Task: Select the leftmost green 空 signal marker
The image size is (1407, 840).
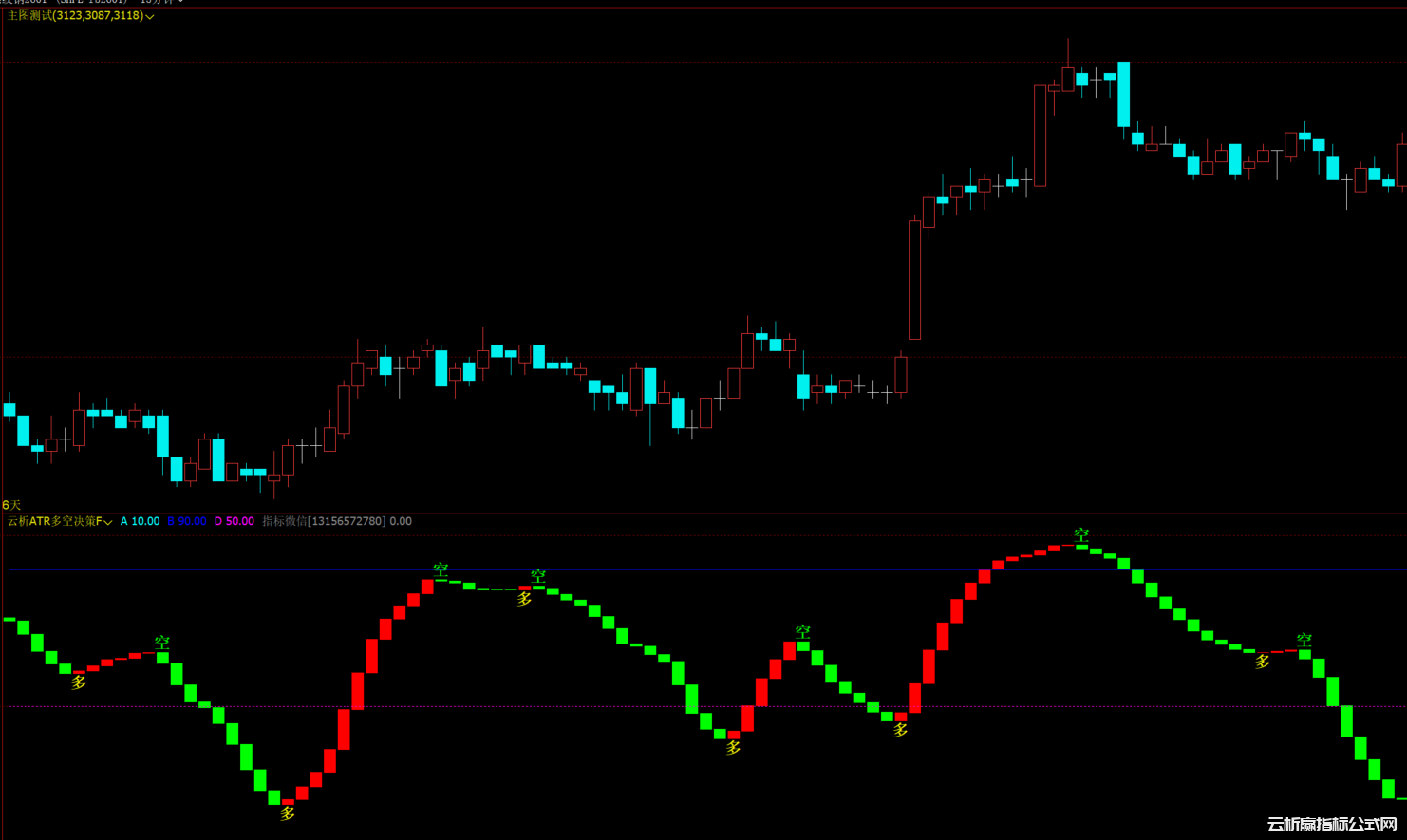Action: click(x=162, y=644)
